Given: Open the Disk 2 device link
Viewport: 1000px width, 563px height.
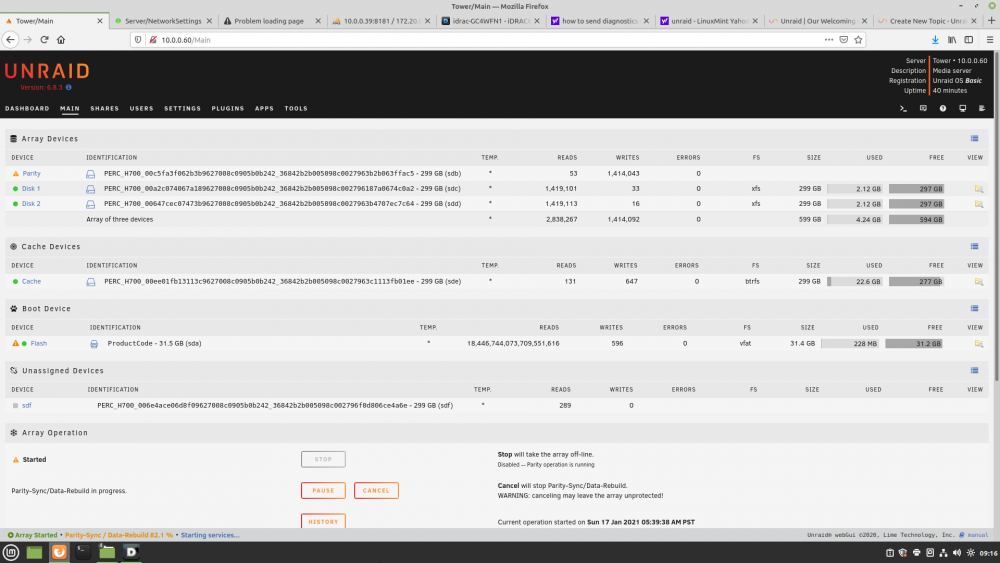Looking at the screenshot, I should pos(31,204).
